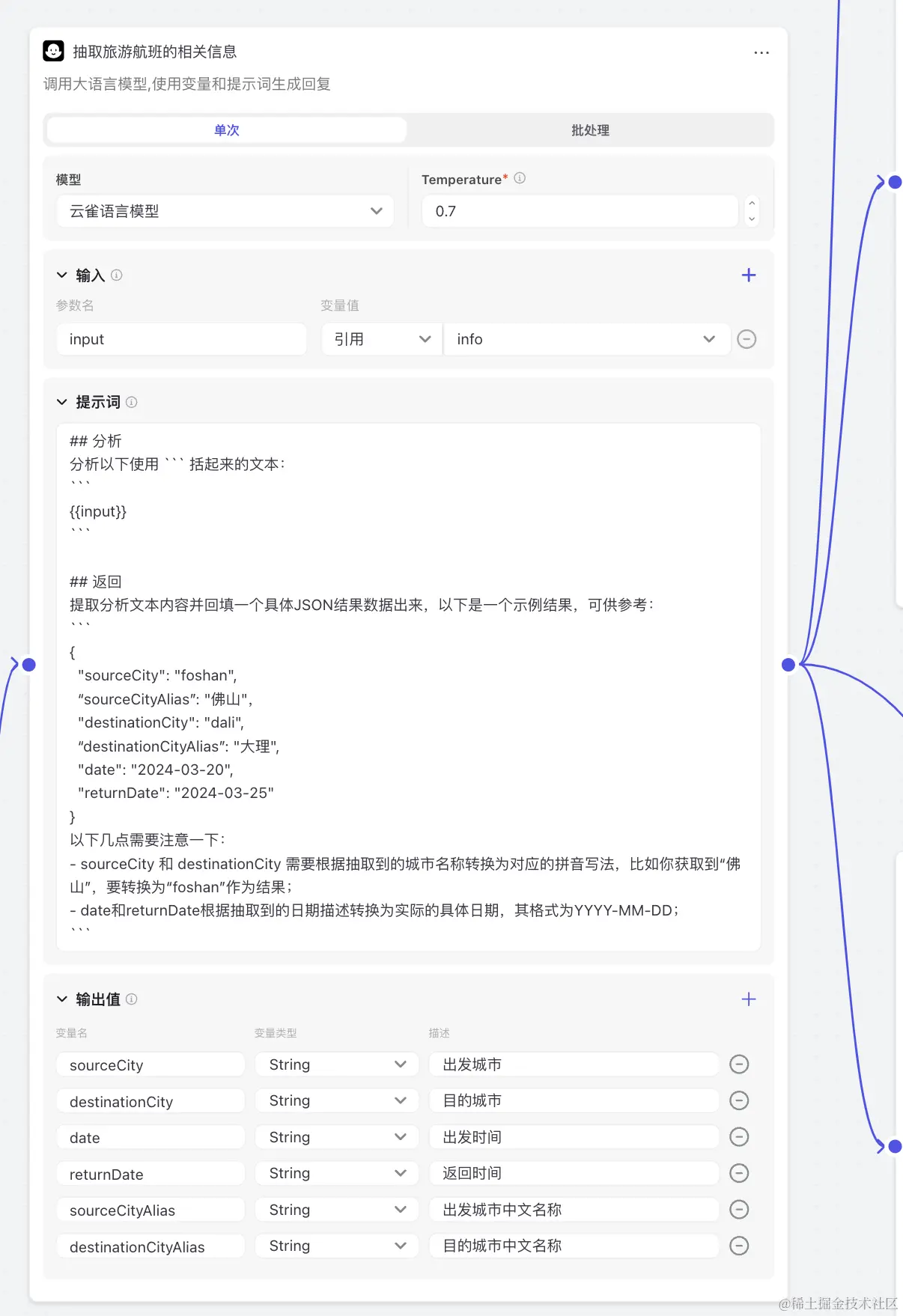903x1316 pixels.
Task: Add a new output variable with plus
Action: click(x=749, y=999)
